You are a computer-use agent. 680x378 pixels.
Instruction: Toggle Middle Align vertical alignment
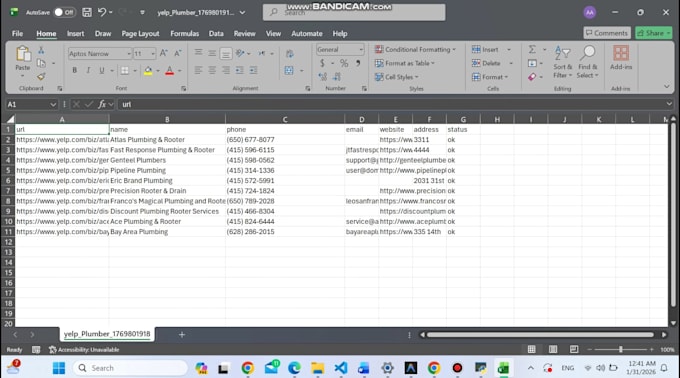tap(212, 53)
